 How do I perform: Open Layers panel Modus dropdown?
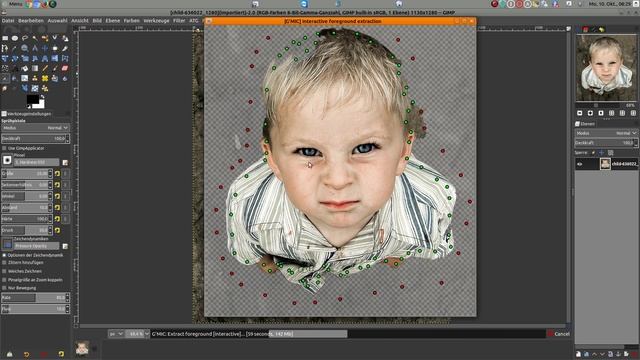point(606,133)
